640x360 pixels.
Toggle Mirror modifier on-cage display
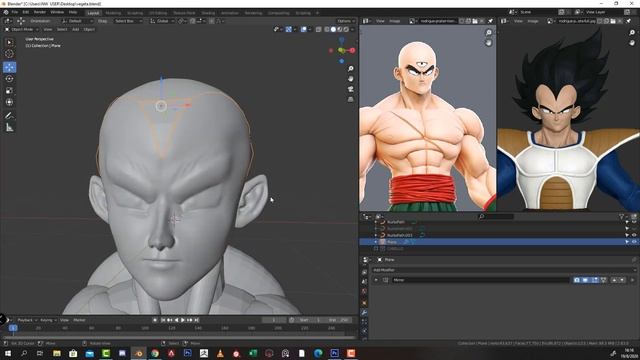click(603, 280)
